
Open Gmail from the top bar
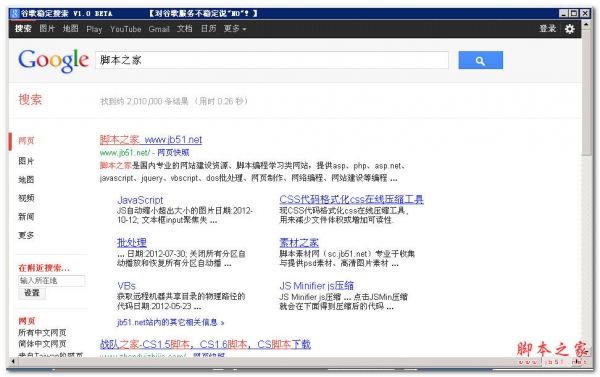pos(159,29)
